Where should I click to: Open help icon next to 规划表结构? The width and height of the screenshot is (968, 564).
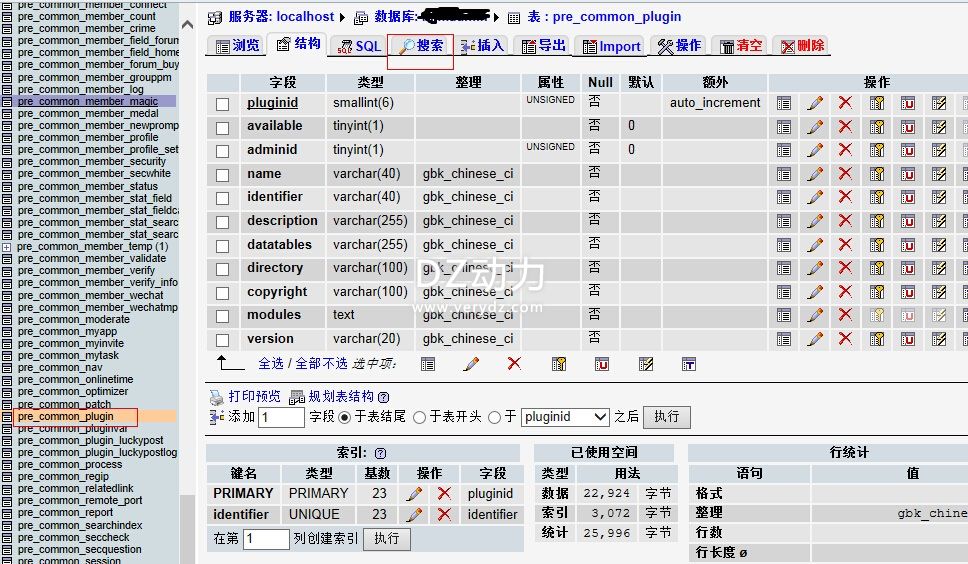point(383,397)
